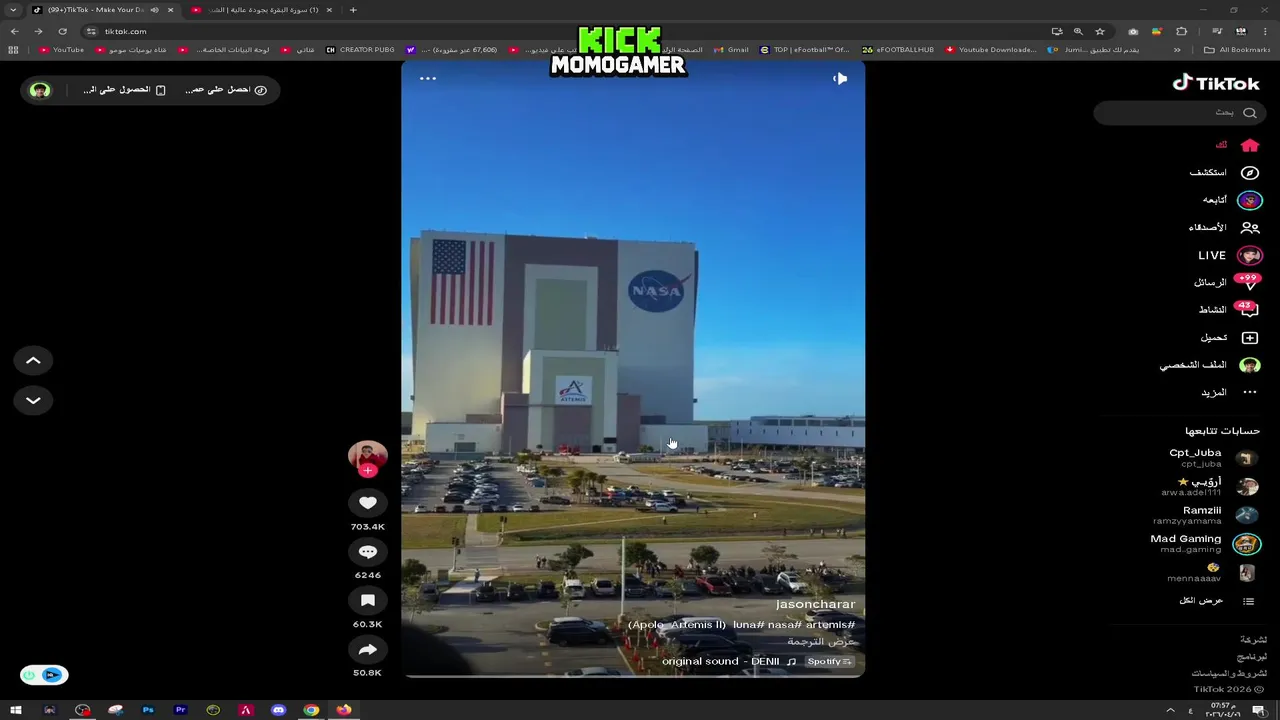
Task: Open the Ramziii followed account
Action: point(1205,515)
